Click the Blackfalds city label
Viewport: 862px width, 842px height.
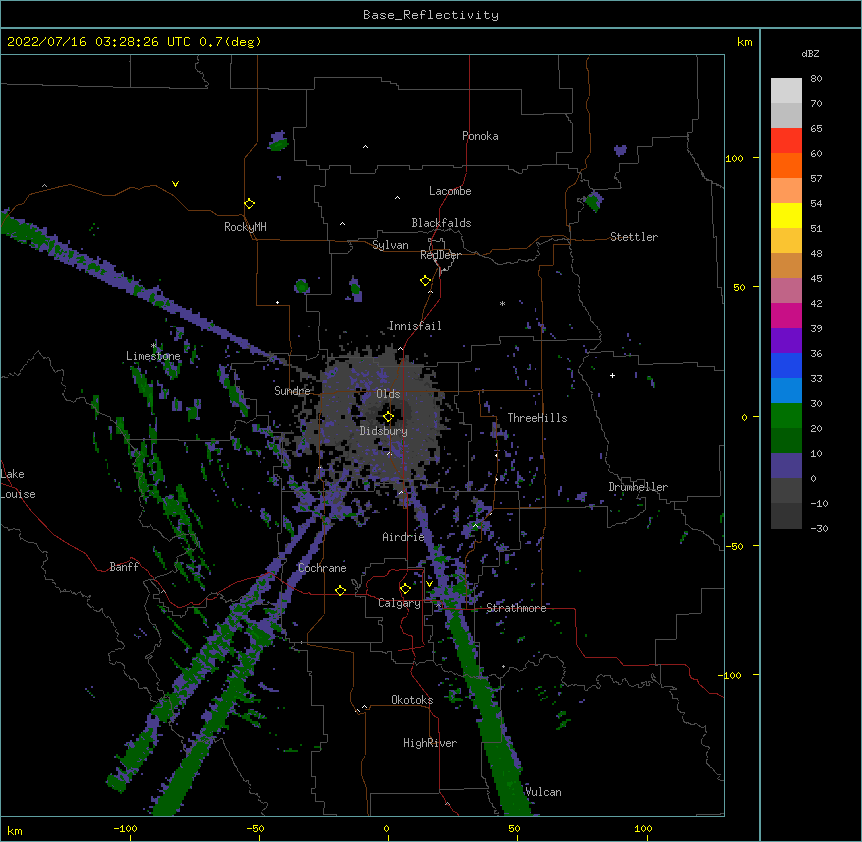point(441,223)
